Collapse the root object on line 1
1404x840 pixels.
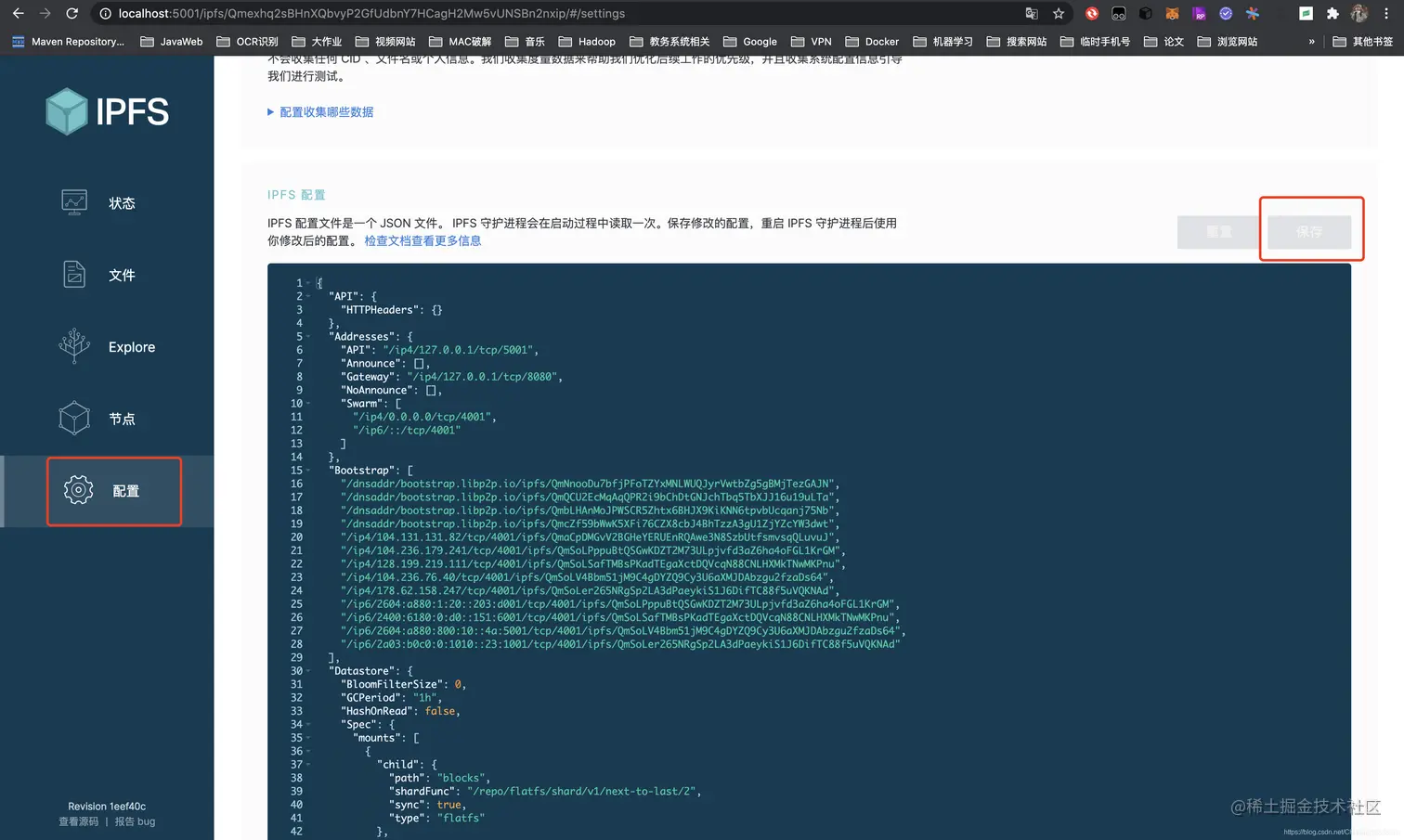[x=308, y=283]
